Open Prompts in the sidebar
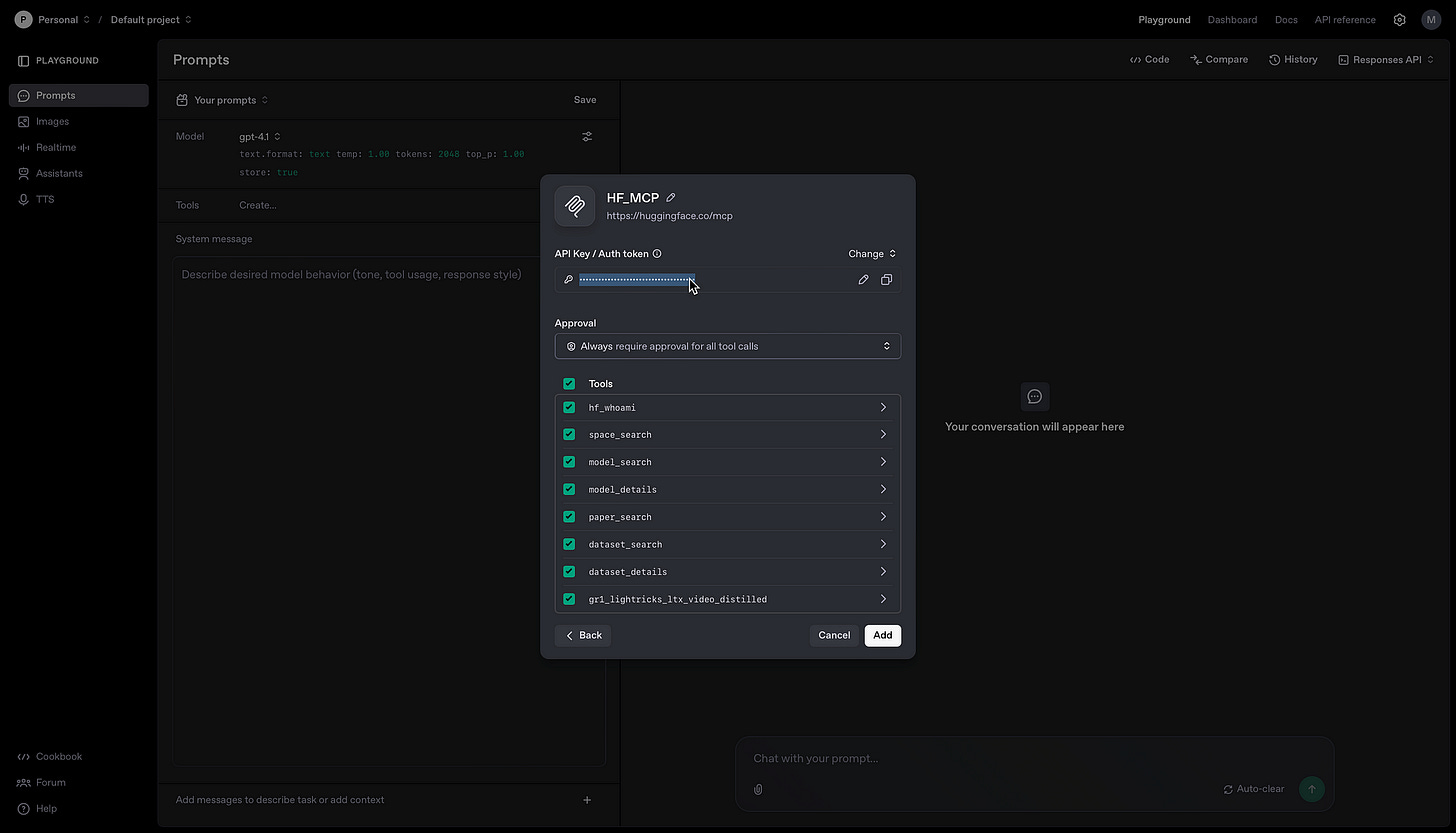The image size is (1456, 833). [x=78, y=96]
